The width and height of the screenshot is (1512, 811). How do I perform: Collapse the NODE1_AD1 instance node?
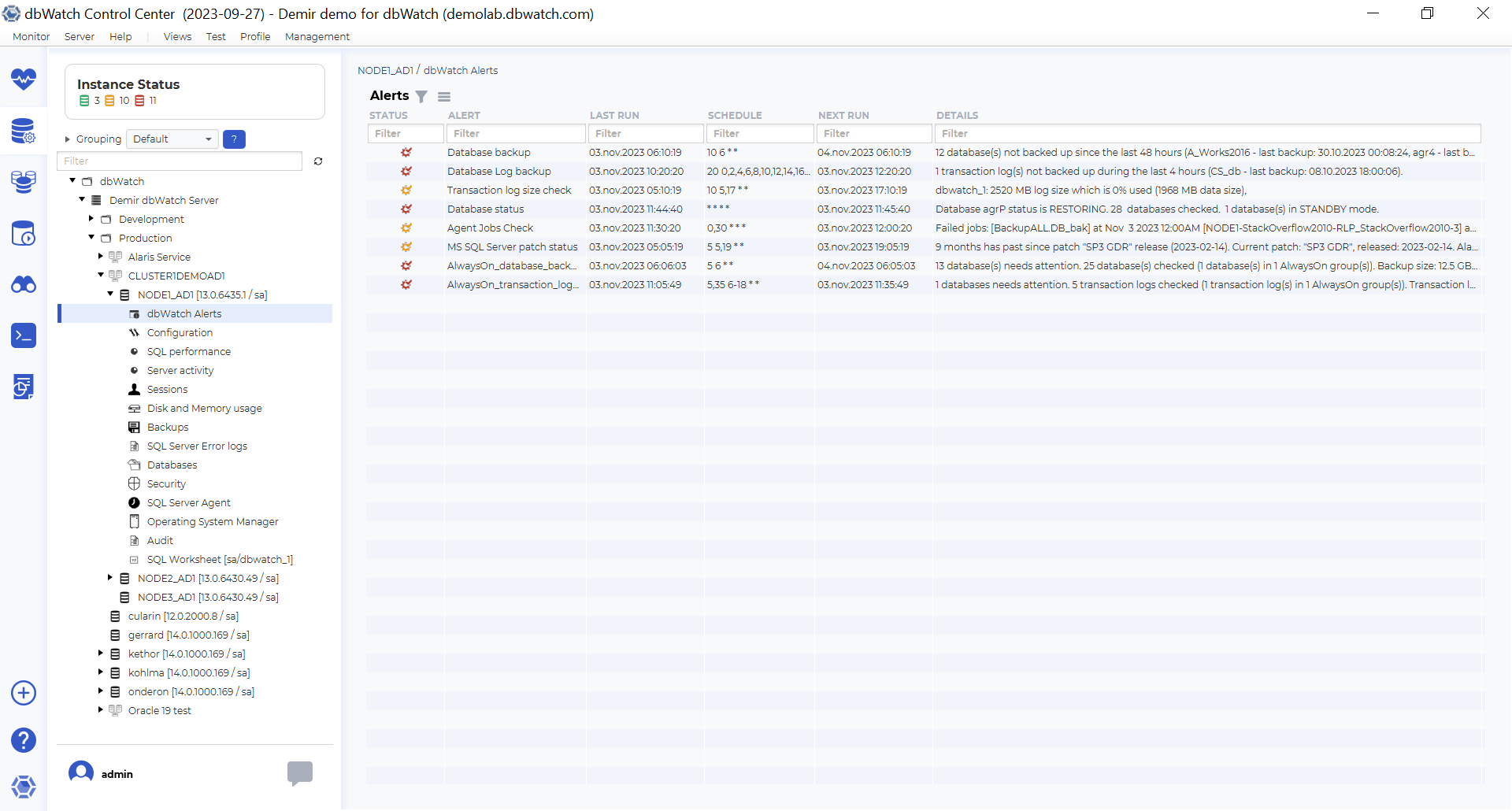110,294
